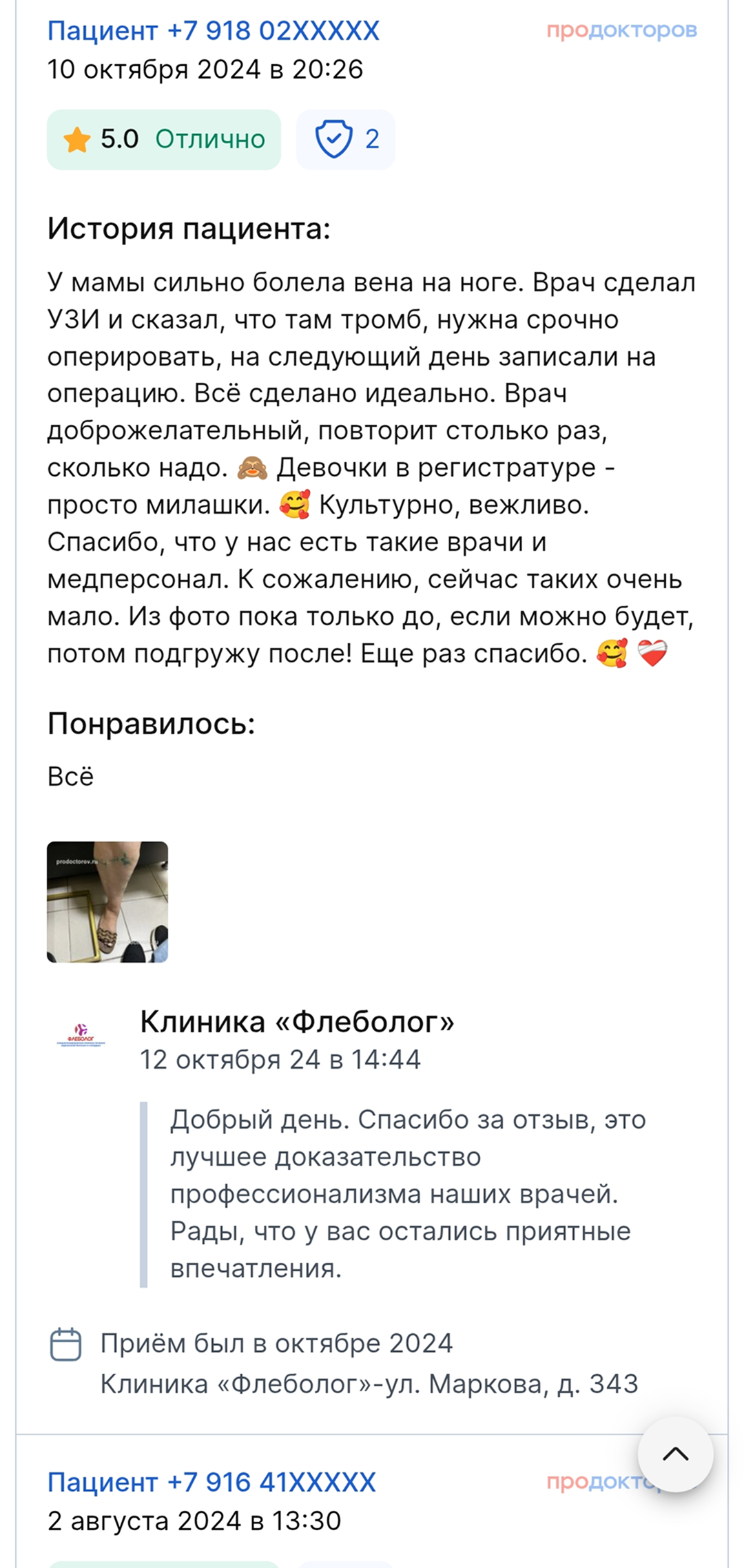The image size is (744, 1568).
Task: Click the ПроДокторов logo on the second review
Action: click(x=592, y=1482)
